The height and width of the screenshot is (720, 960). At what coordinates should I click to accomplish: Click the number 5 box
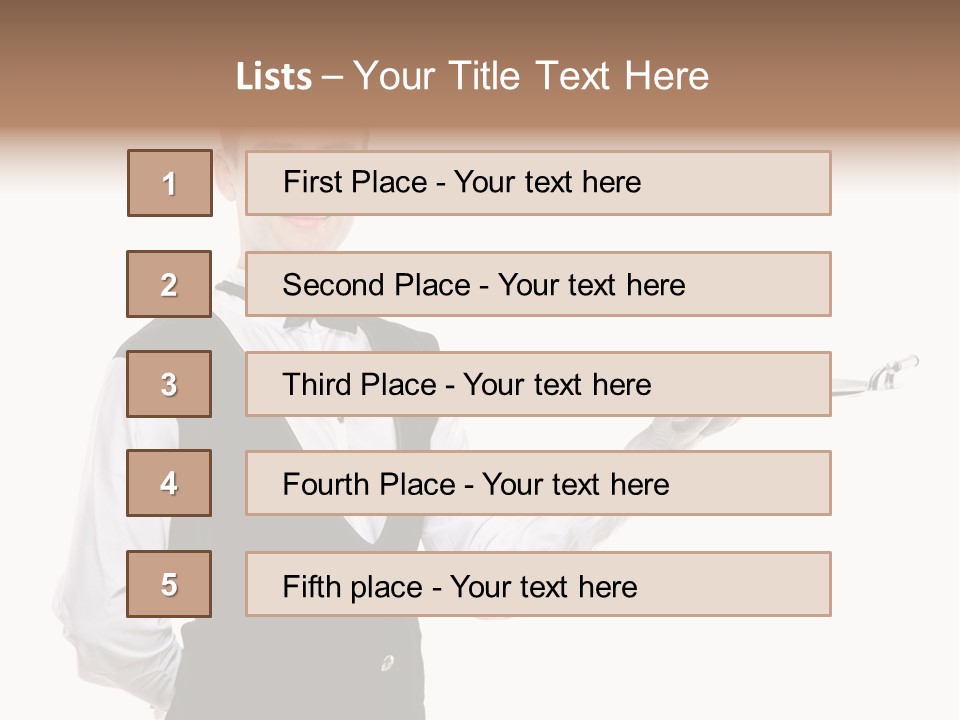point(170,584)
